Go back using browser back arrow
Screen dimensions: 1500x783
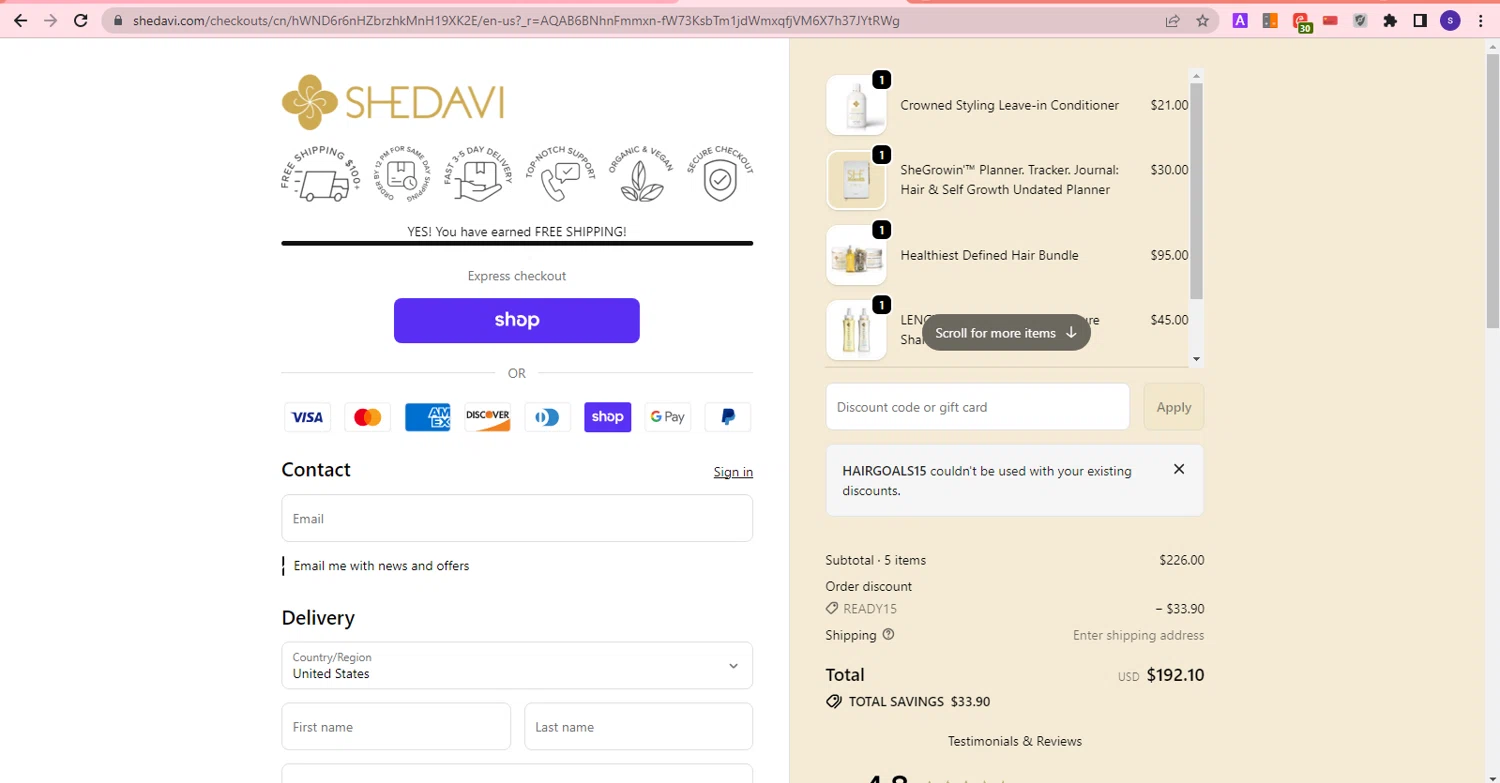coord(20,20)
